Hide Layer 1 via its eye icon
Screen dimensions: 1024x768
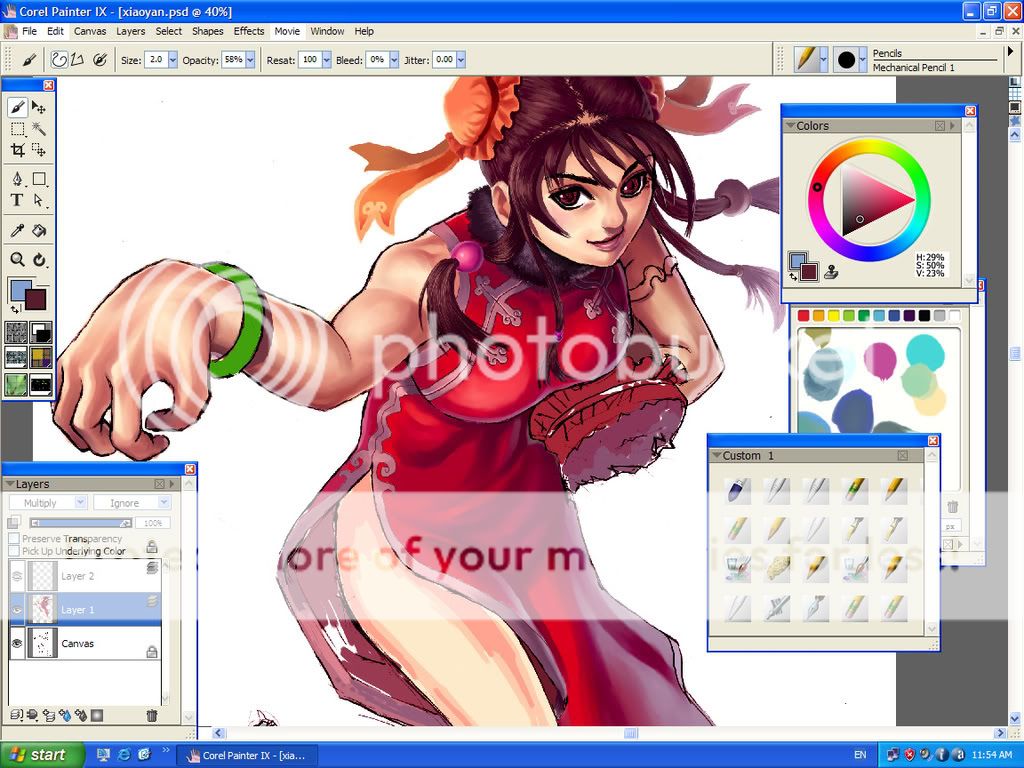coord(17,610)
